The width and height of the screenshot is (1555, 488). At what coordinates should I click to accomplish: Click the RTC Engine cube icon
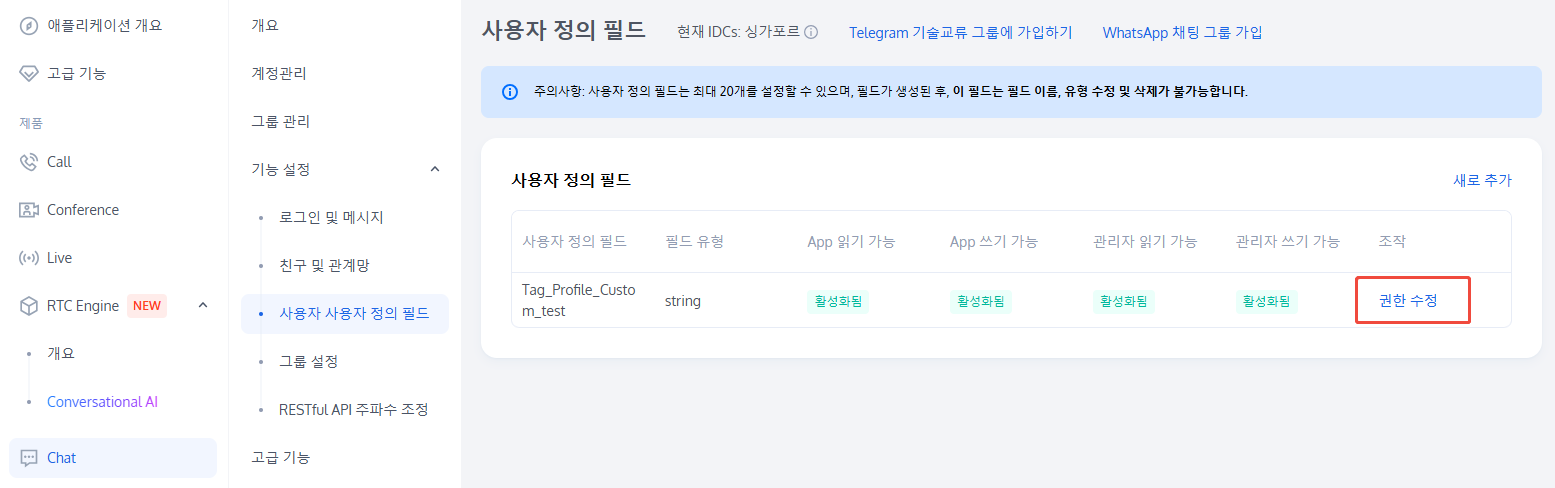(29, 306)
